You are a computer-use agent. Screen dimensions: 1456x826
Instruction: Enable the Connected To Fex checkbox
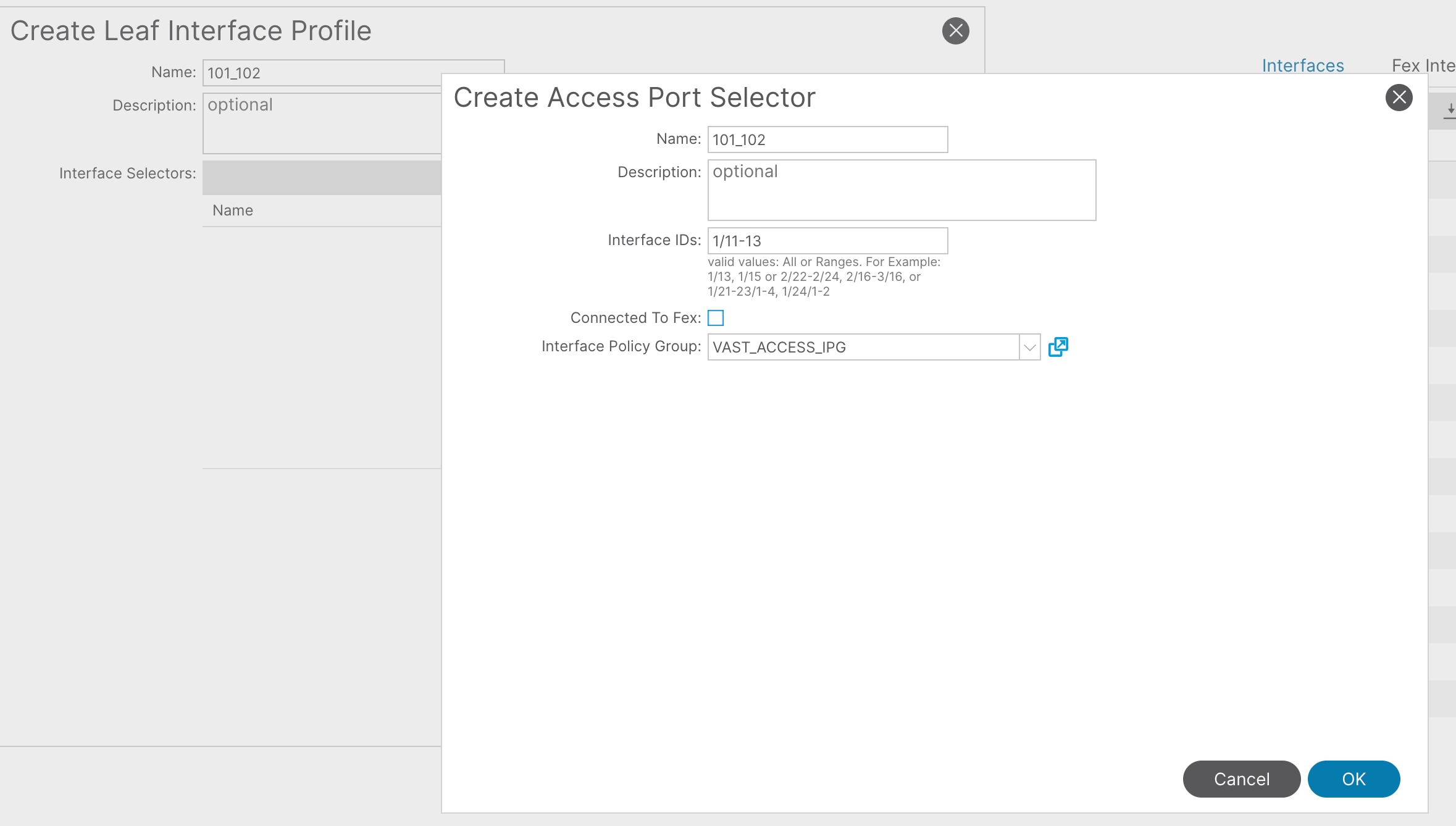716,318
